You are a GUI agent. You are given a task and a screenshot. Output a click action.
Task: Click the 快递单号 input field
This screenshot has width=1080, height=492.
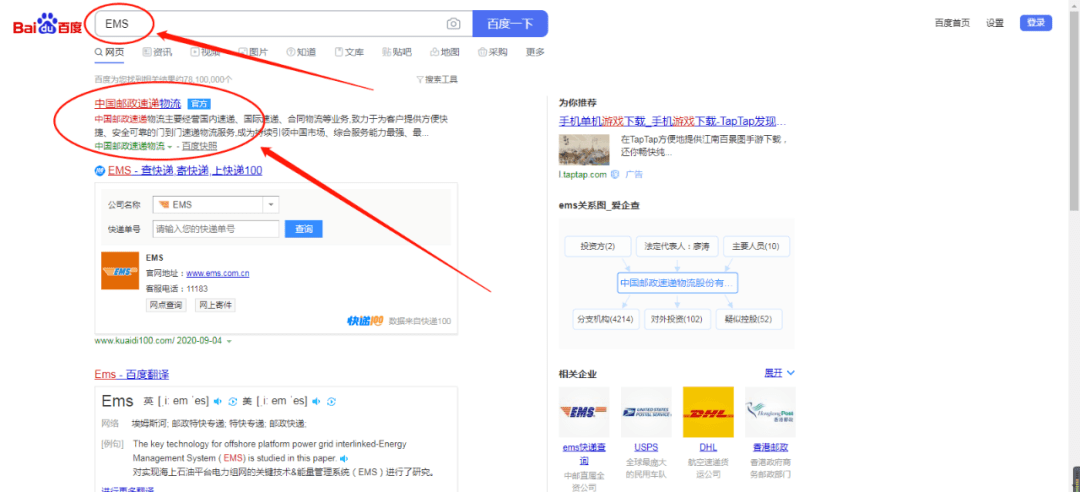coord(215,229)
